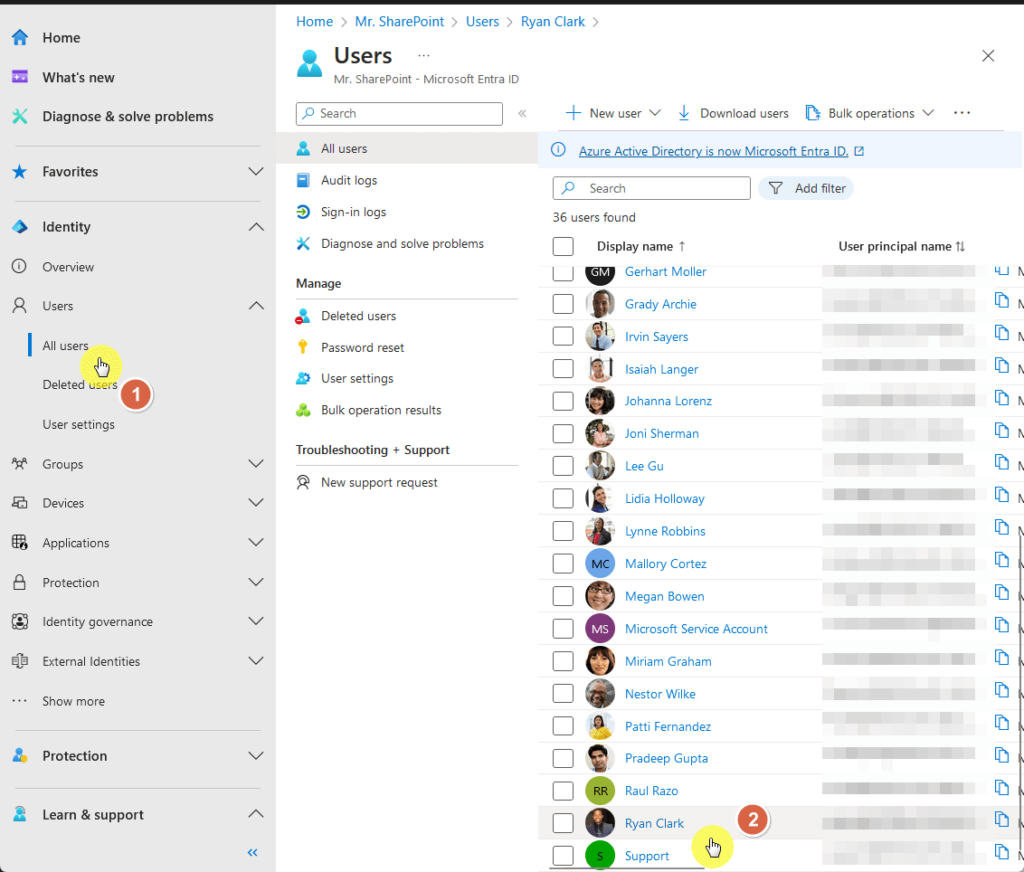
Task: Check the box for Nestor Wilke
Action: point(563,694)
